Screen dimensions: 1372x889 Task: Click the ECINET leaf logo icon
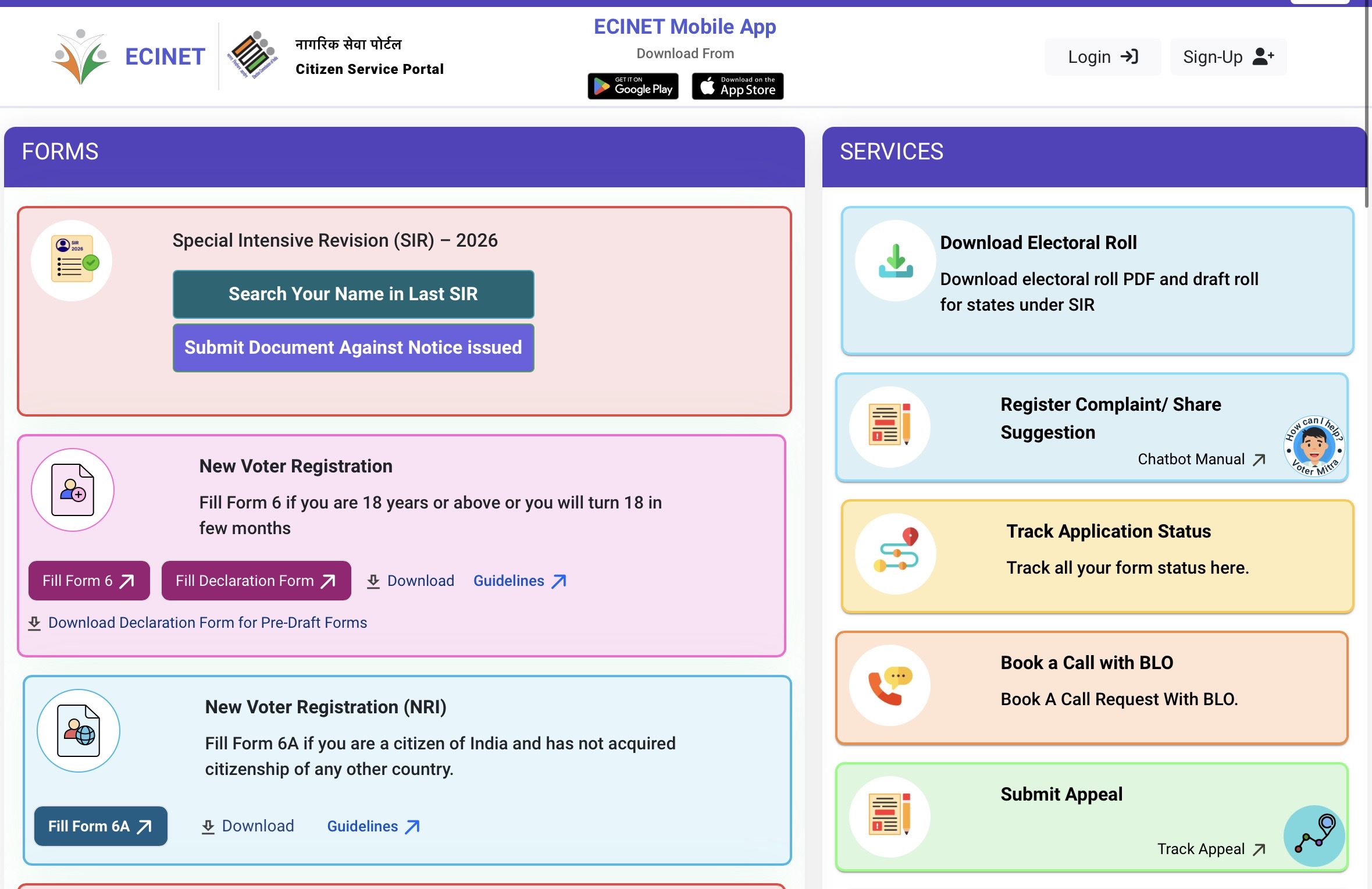[x=81, y=56]
